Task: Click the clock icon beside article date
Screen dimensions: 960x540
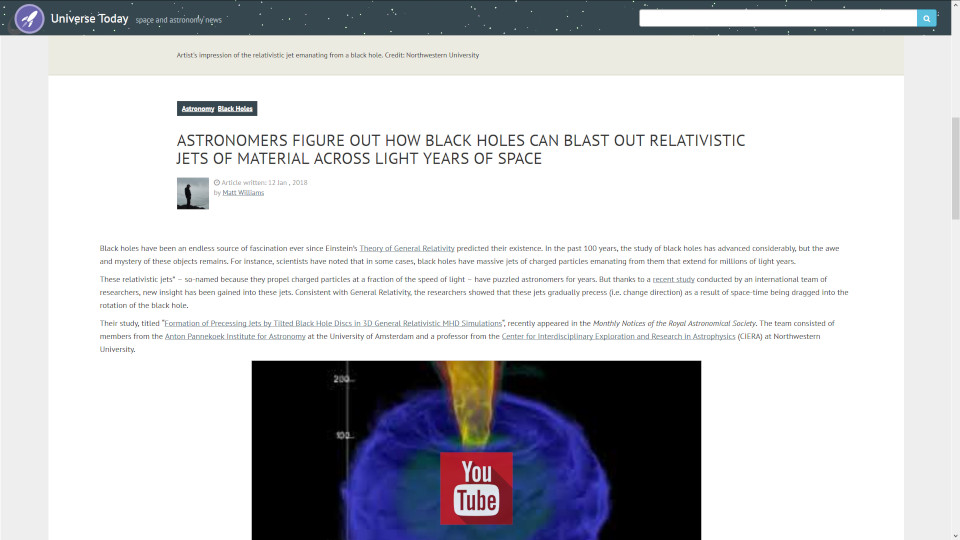Action: 217,182
